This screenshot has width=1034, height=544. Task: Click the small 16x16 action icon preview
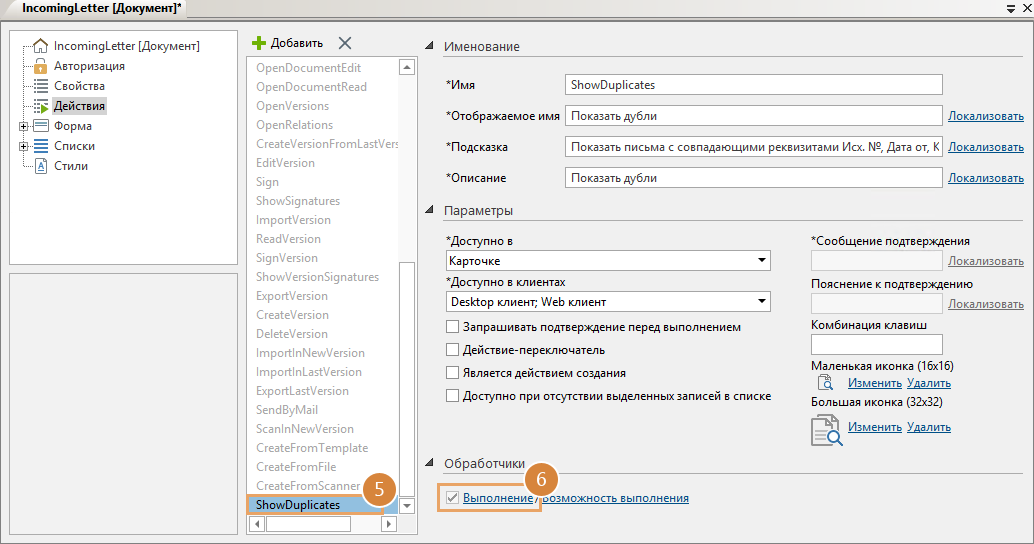825,383
